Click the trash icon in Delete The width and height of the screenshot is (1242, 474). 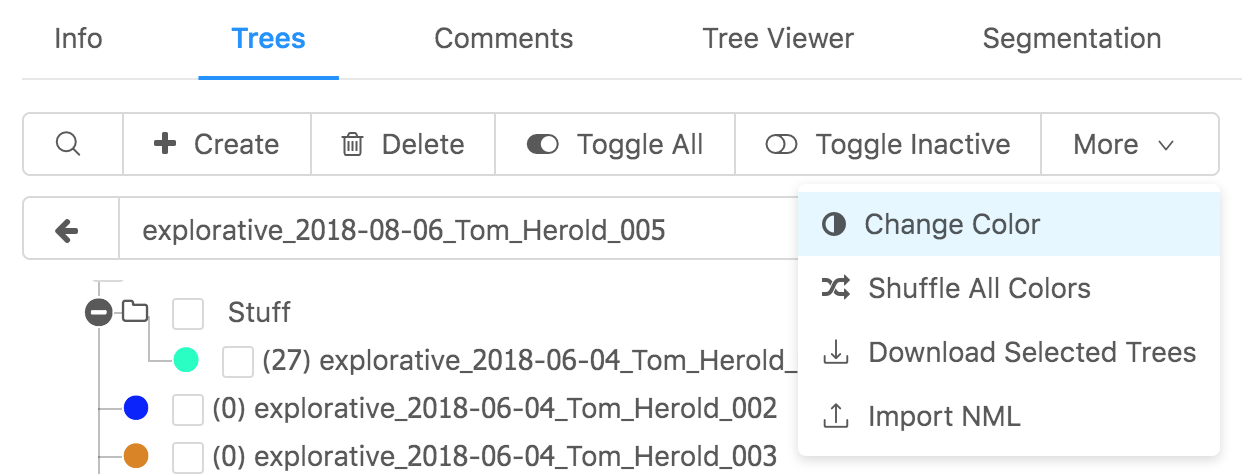coord(352,145)
